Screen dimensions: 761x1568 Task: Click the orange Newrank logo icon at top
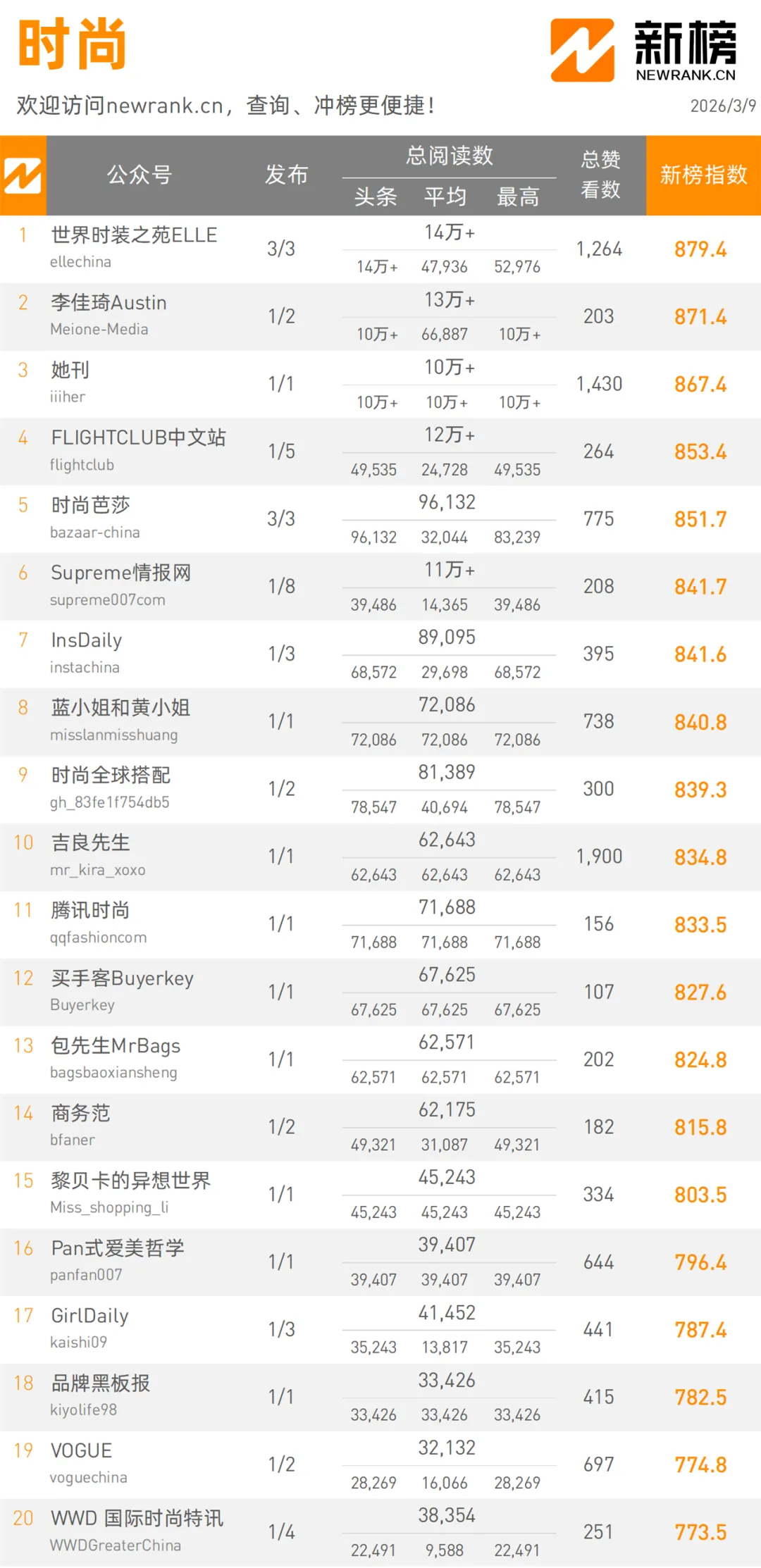pos(582,50)
